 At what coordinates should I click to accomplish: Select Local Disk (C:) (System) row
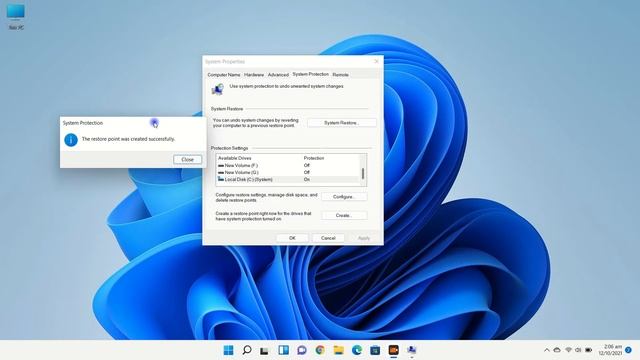pos(288,179)
